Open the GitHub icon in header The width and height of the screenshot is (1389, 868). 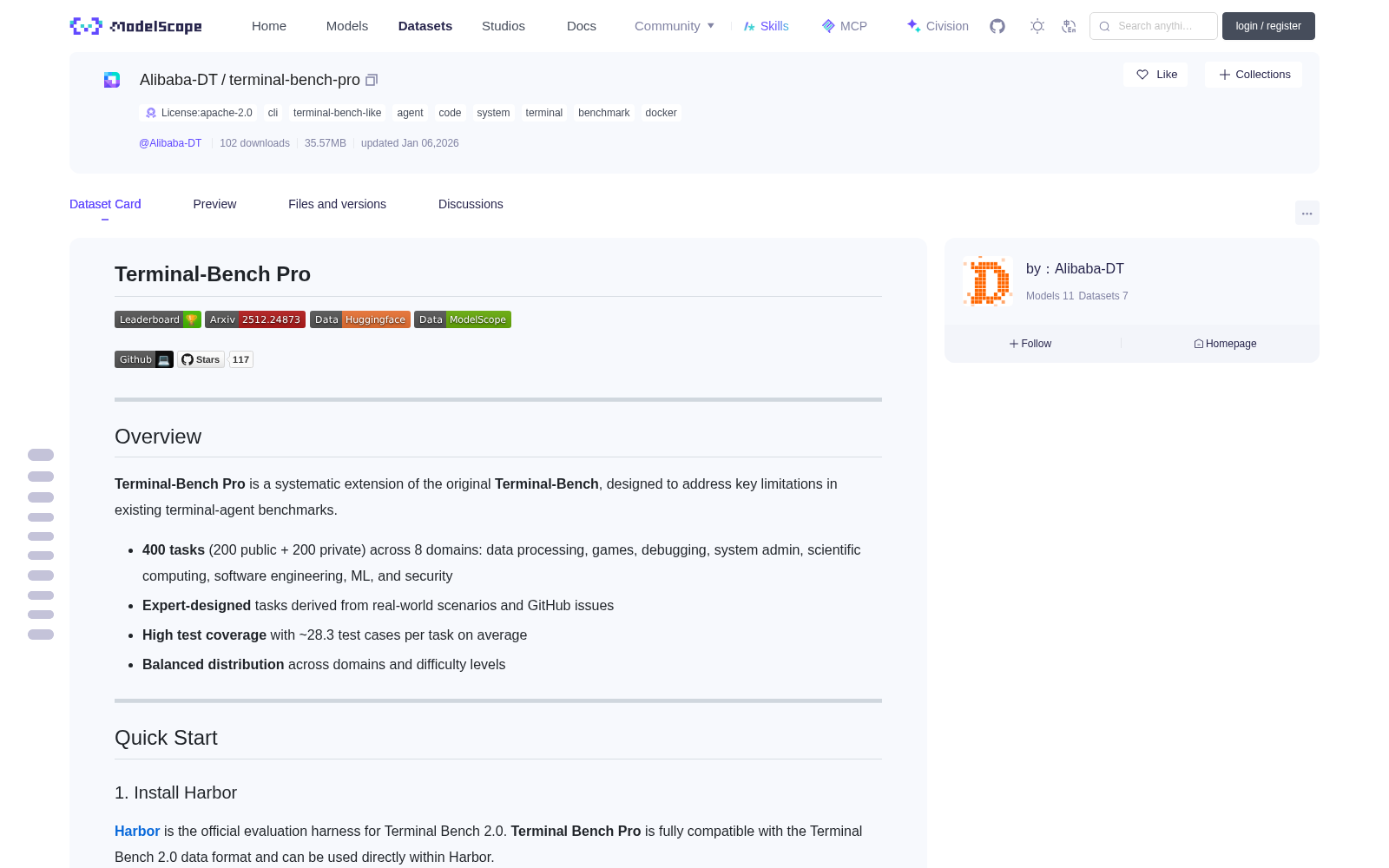[x=997, y=26]
